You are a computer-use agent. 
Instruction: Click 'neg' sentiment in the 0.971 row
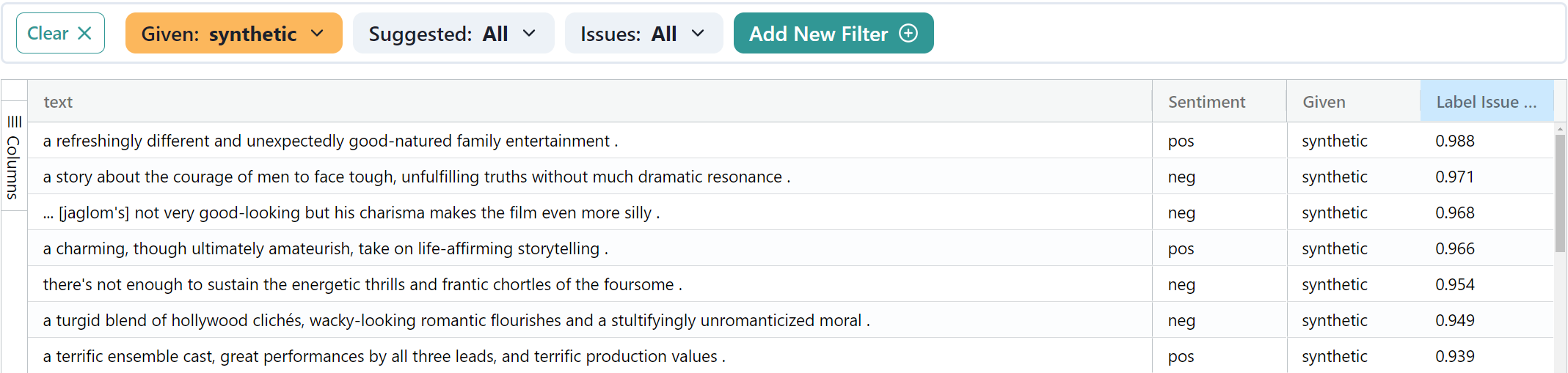click(1182, 177)
